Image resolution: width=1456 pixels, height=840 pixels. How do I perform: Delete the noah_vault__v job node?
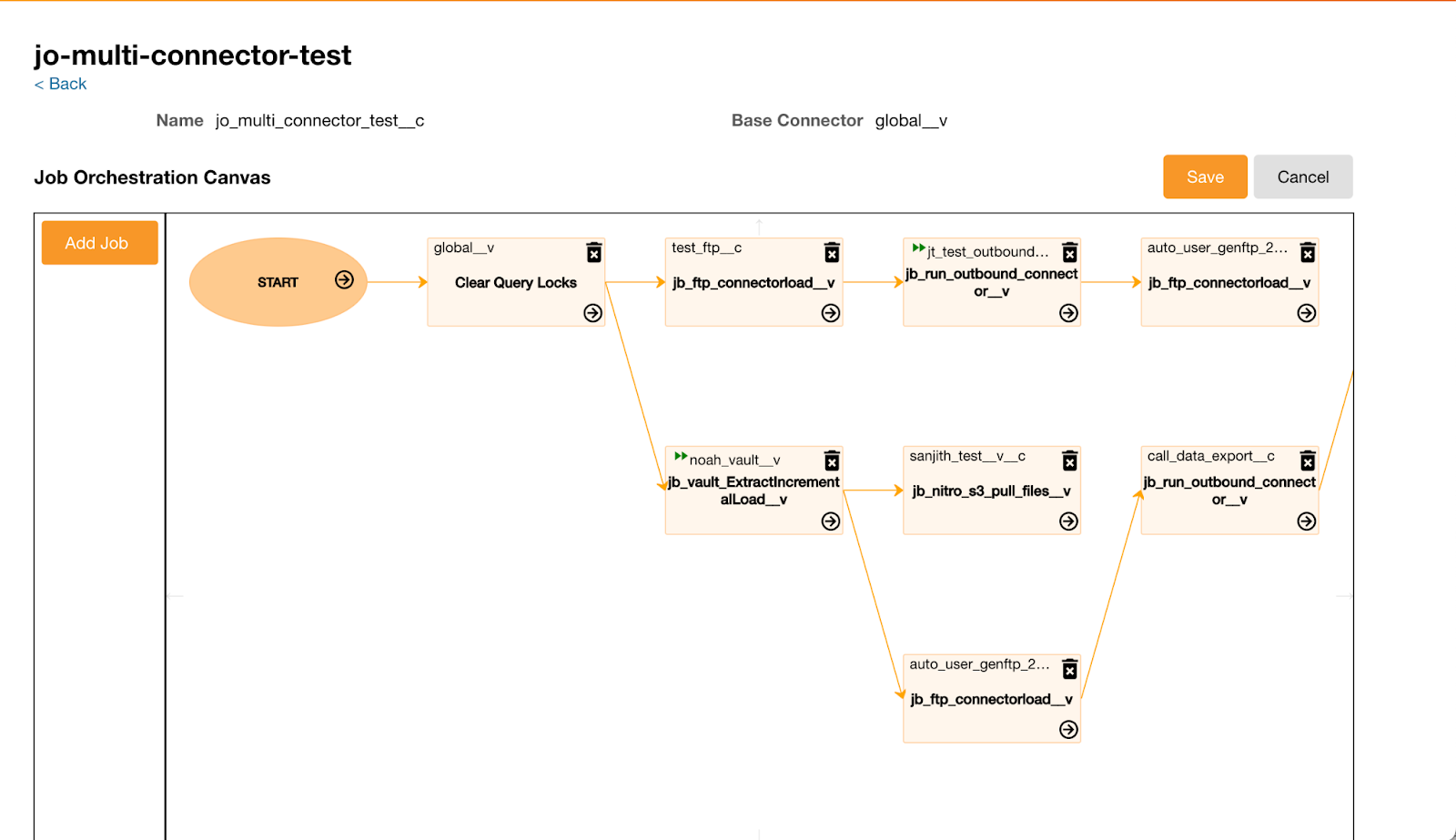click(x=832, y=460)
